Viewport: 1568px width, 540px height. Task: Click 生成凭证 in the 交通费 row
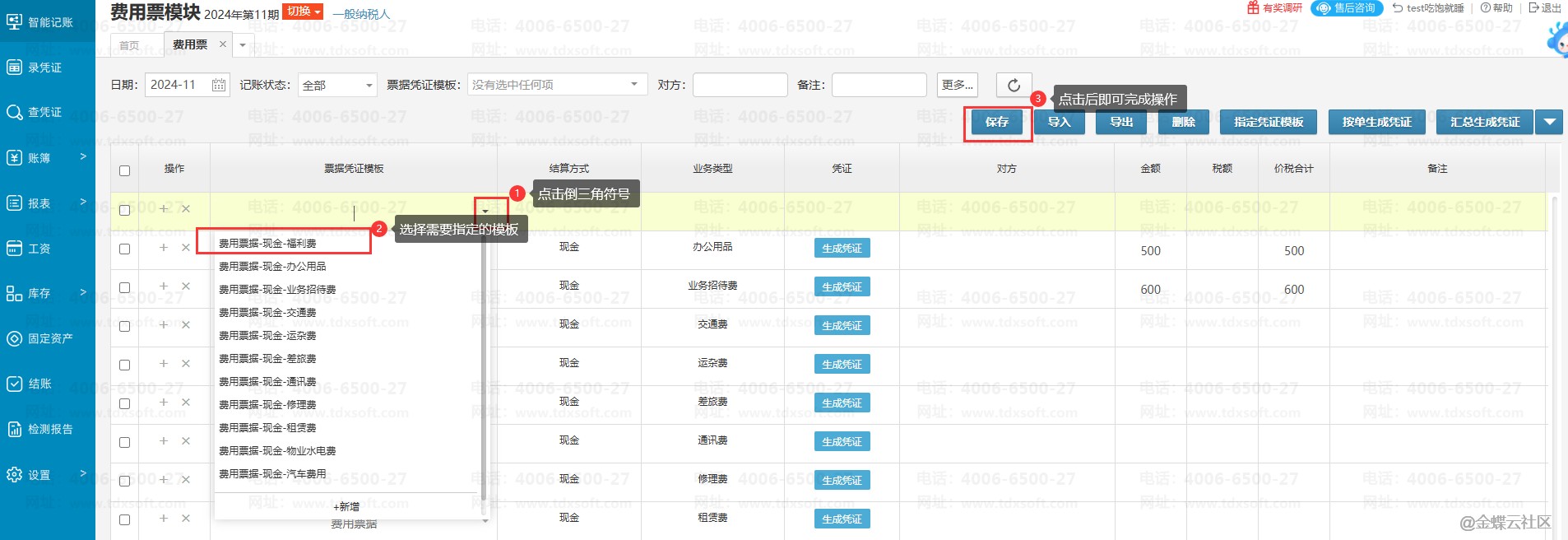click(842, 326)
